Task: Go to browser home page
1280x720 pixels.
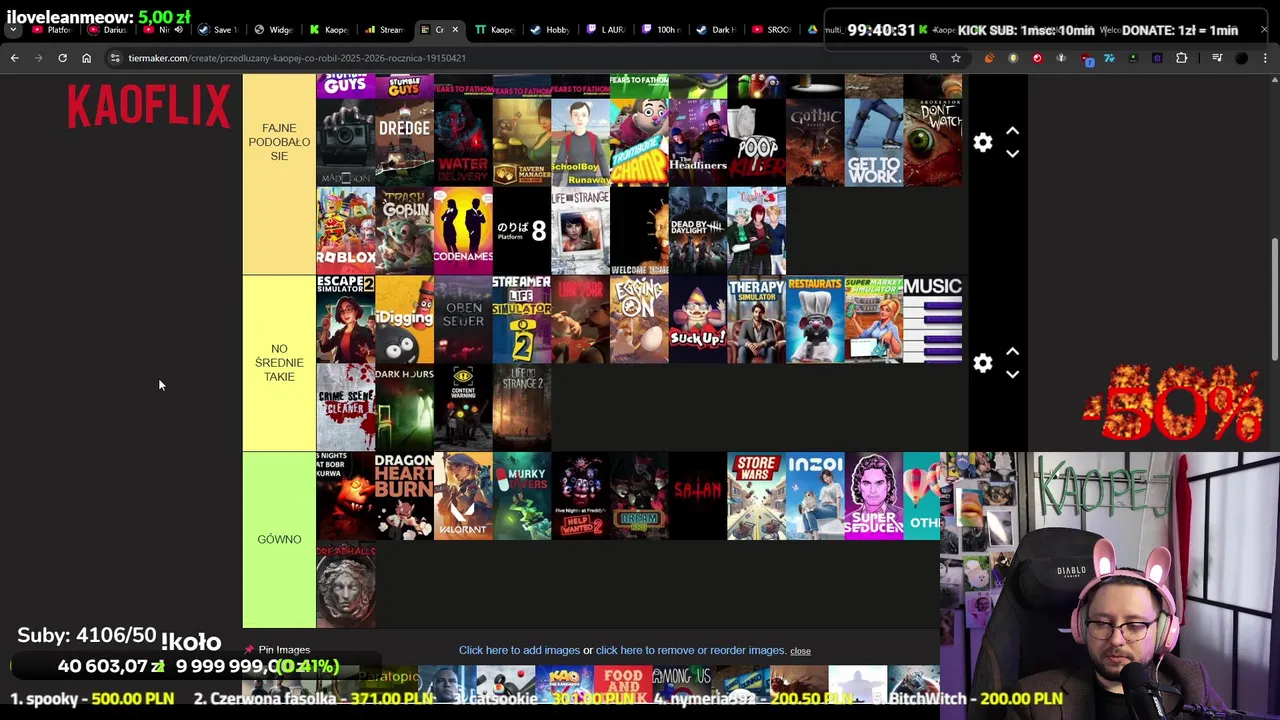Action: (86, 58)
